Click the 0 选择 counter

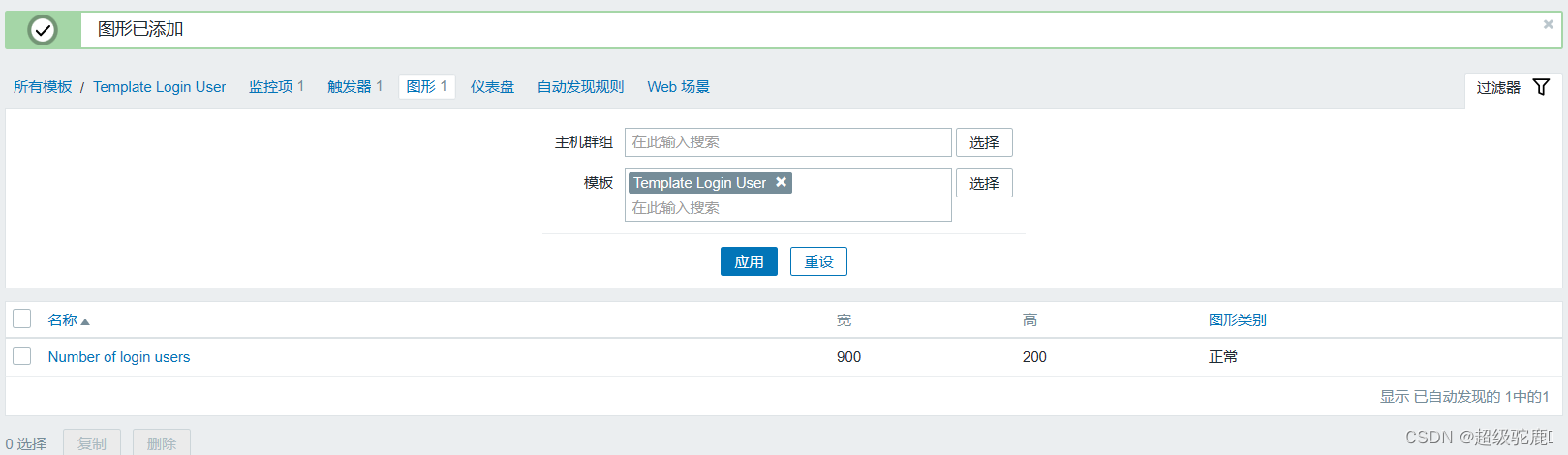point(26,443)
